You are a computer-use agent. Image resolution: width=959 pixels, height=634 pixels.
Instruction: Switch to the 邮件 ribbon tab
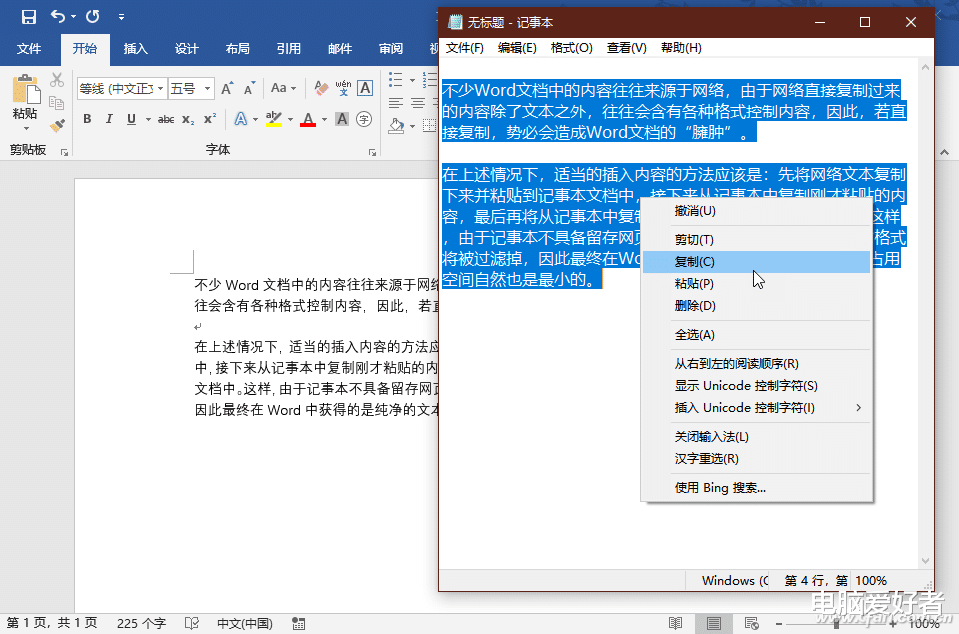click(339, 49)
